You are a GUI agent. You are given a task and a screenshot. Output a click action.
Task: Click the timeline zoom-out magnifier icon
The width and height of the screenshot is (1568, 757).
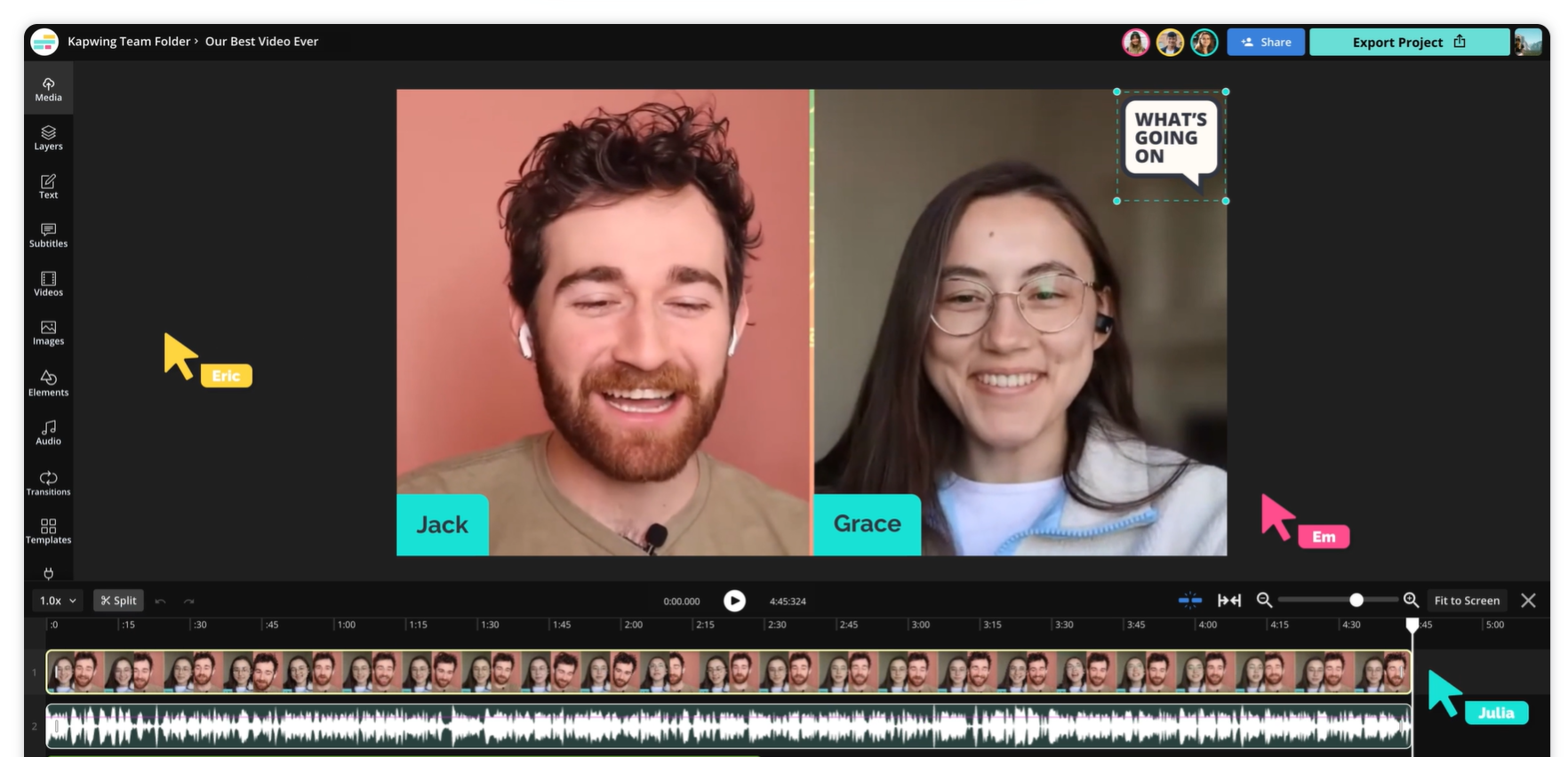coord(1264,601)
